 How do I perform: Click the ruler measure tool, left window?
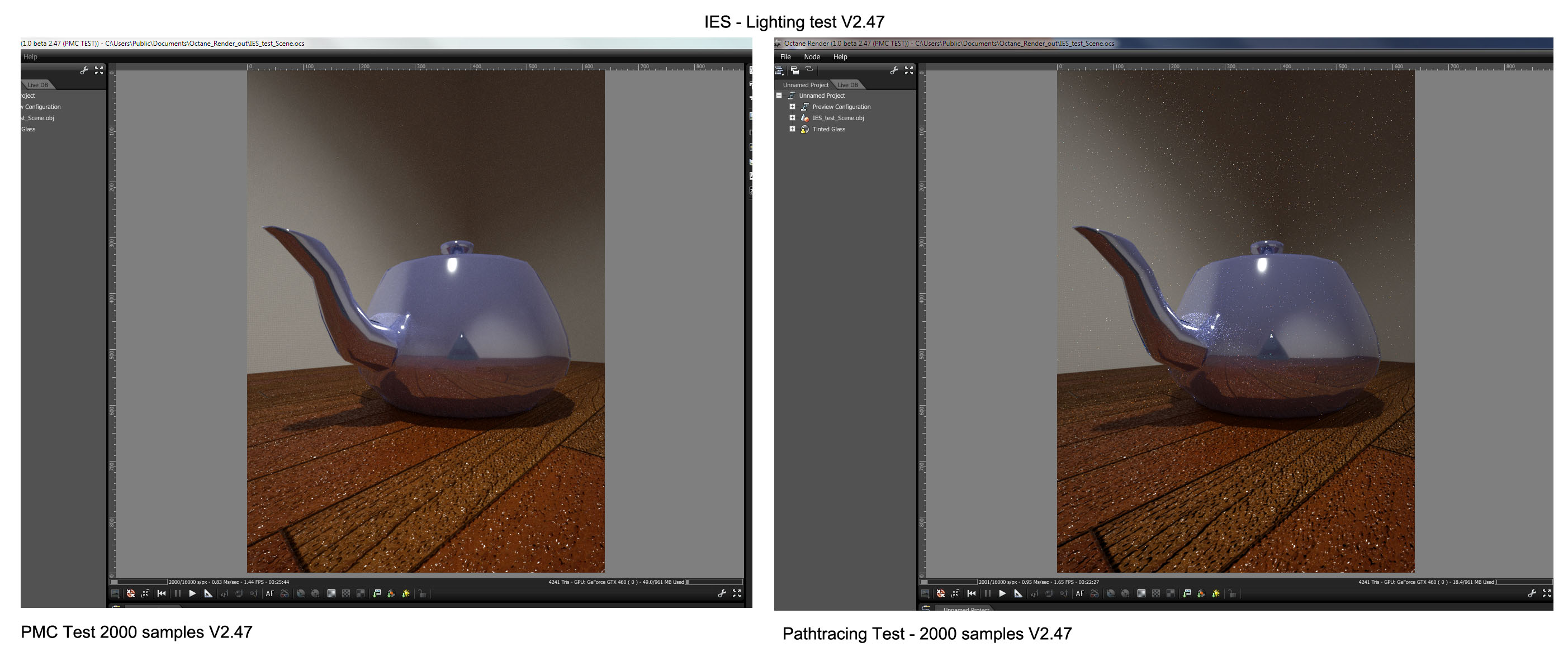click(x=208, y=593)
